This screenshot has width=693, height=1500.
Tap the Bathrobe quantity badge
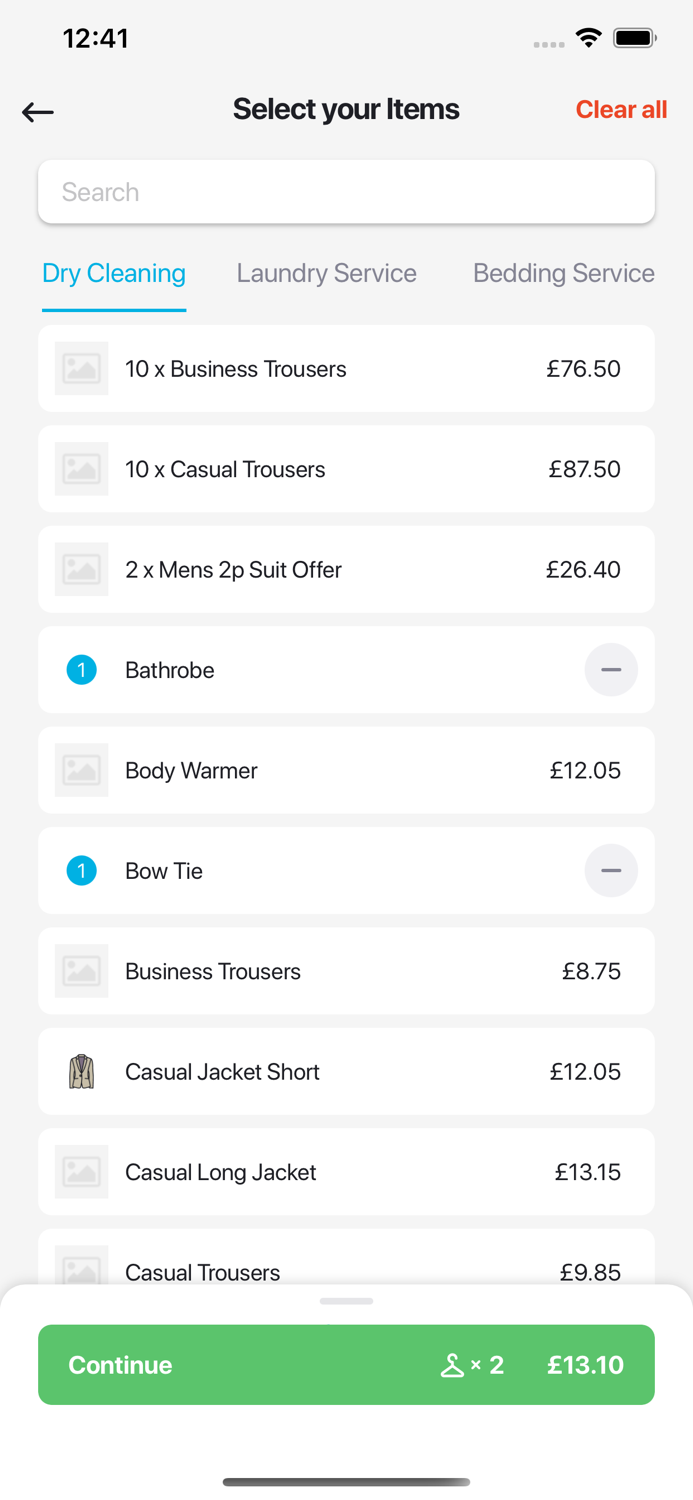click(x=81, y=670)
